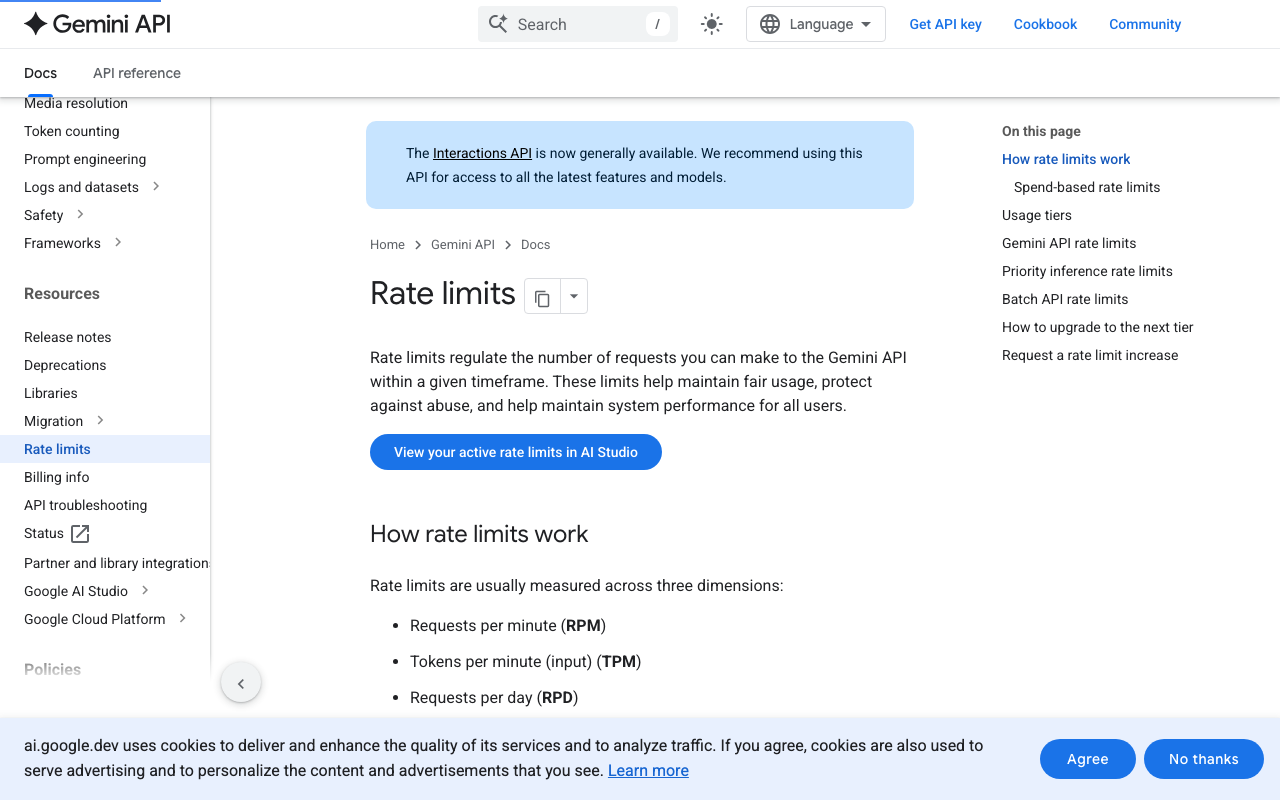Click the Docs breadcrumb
Image resolution: width=1280 pixels, height=800 pixels.
535,244
